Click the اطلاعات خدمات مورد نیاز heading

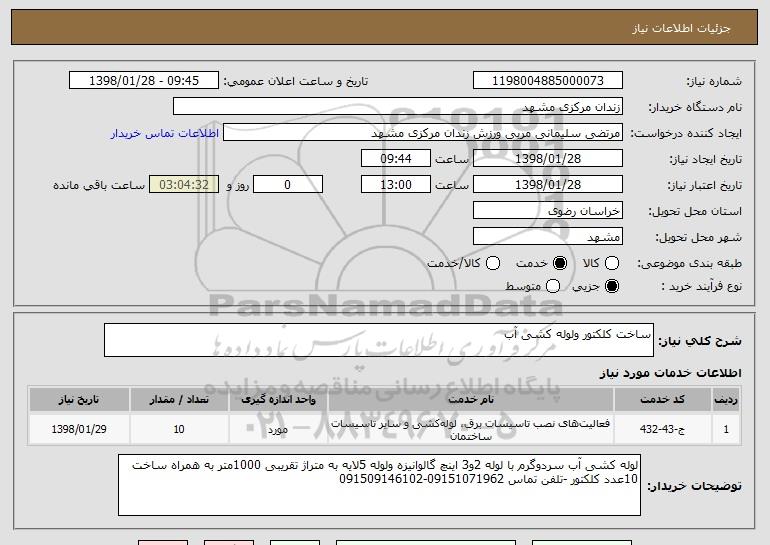click(670, 373)
